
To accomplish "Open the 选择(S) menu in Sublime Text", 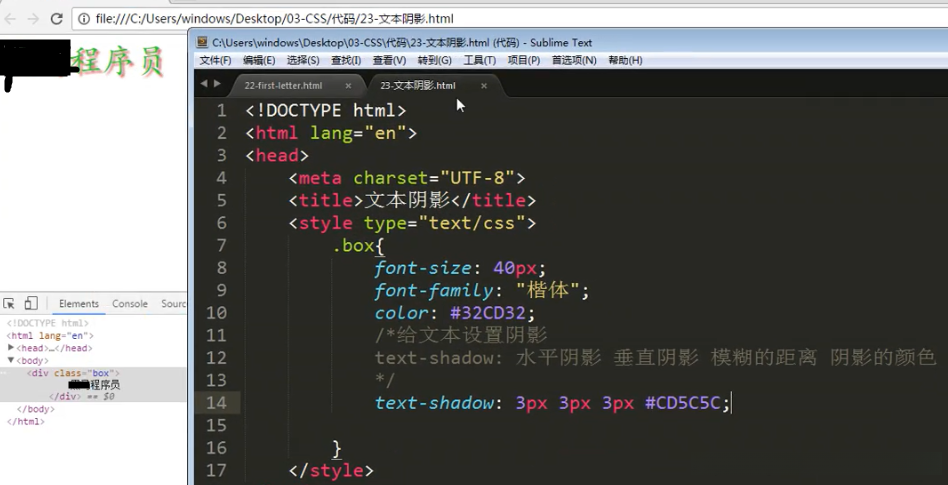I will pyautogui.click(x=303, y=60).
